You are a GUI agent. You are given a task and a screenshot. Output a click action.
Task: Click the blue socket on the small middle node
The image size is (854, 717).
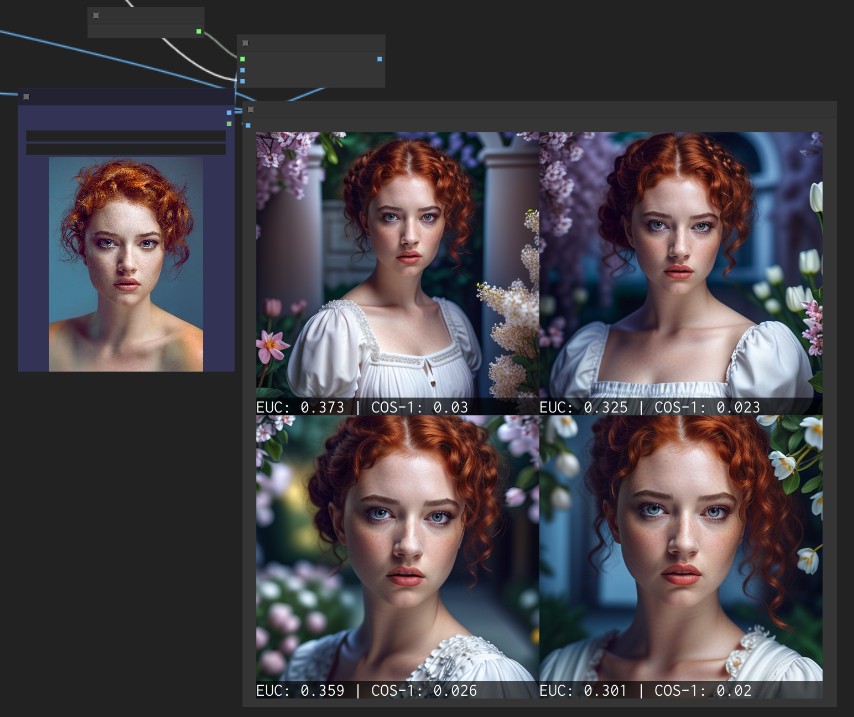click(241, 70)
